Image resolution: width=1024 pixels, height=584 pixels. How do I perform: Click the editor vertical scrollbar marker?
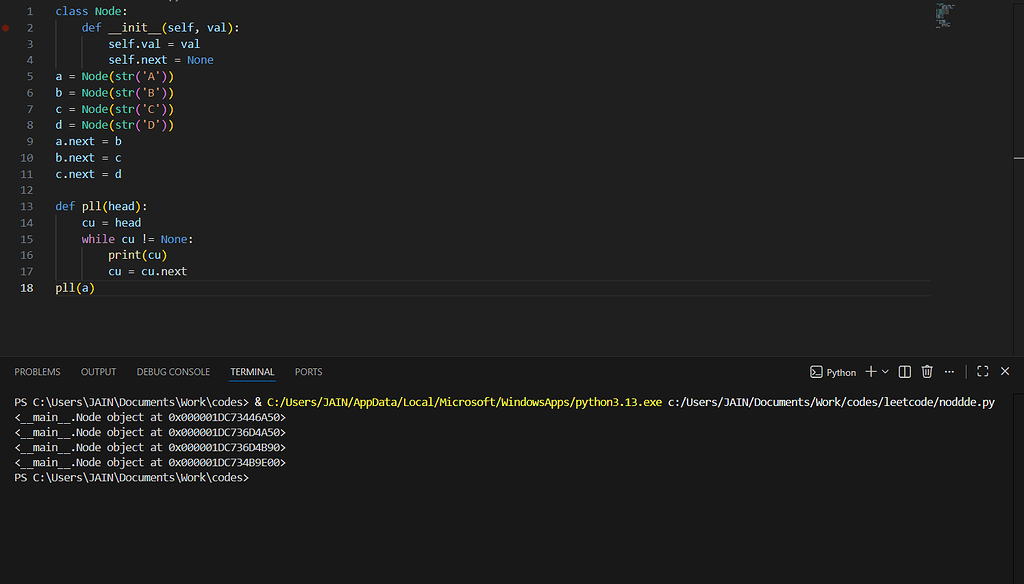pos(1019,158)
